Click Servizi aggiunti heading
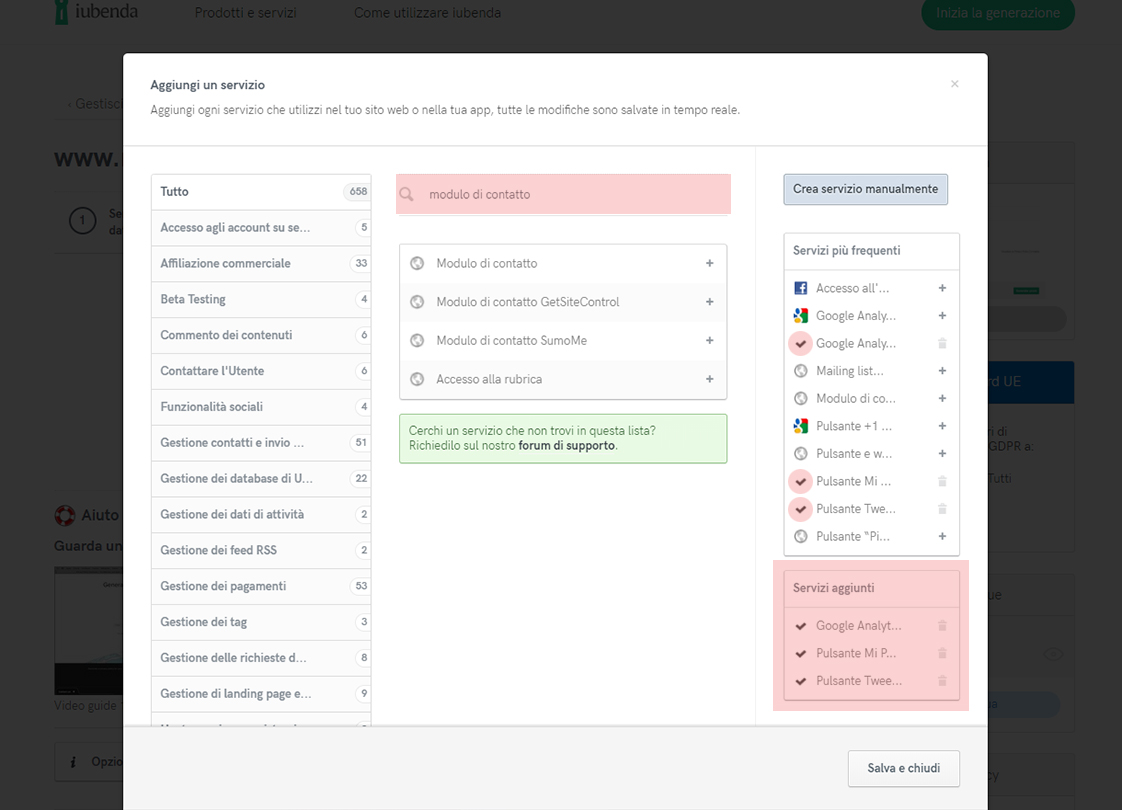This screenshot has height=810, width=1122. pyautogui.click(x=834, y=588)
